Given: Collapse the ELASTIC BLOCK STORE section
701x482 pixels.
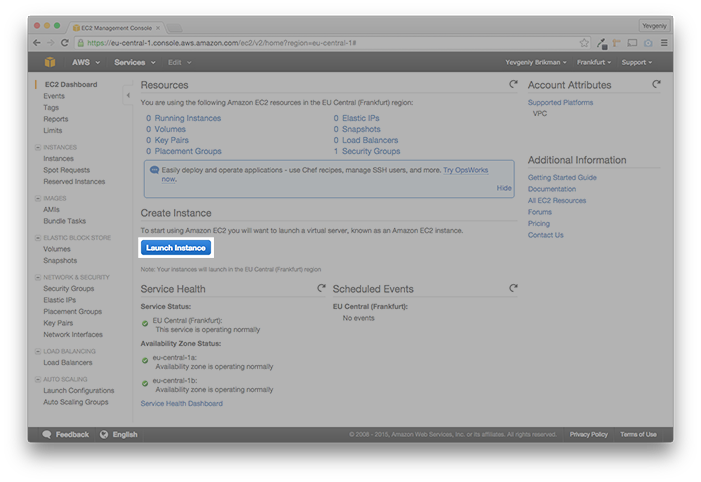Looking at the screenshot, I should pyautogui.click(x=39, y=237).
